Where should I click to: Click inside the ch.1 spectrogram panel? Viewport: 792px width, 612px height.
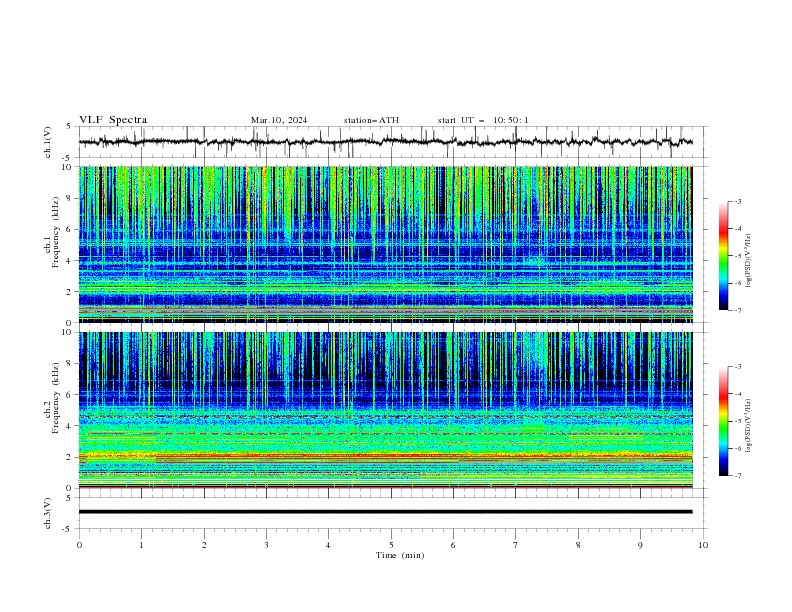point(386,244)
